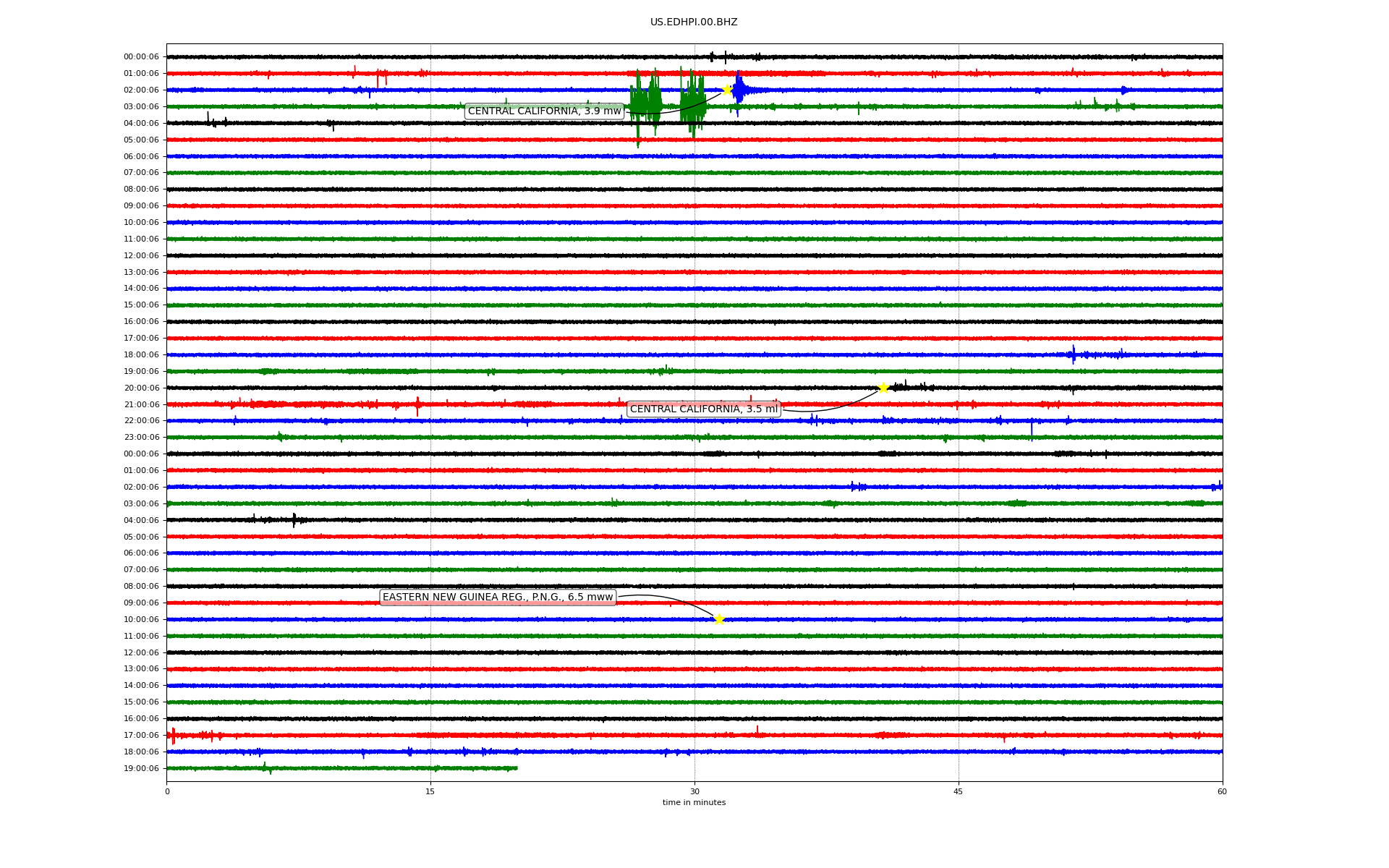1389x868 pixels.
Task: Click the blue earthquake signal after the top star
Action: coord(739,90)
